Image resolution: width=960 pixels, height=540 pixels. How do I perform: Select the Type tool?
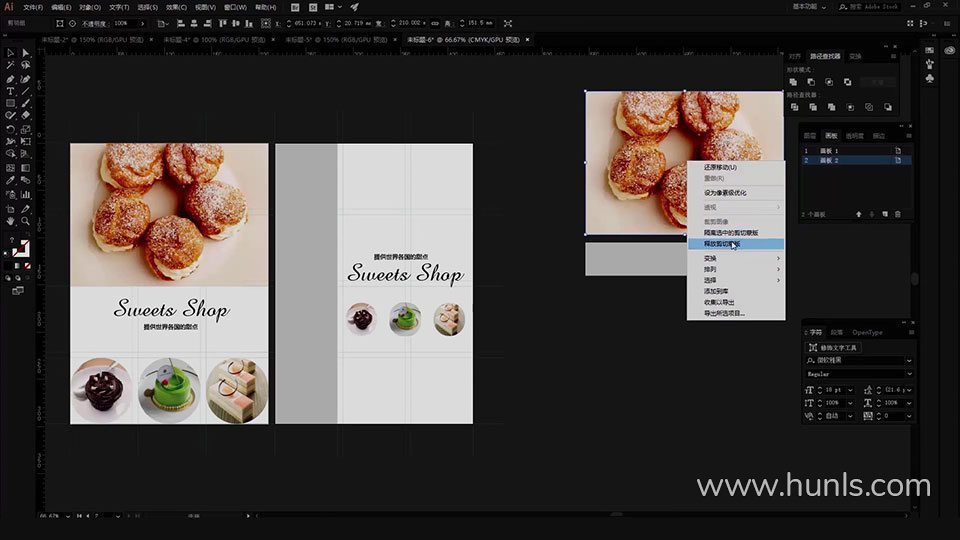point(10,91)
